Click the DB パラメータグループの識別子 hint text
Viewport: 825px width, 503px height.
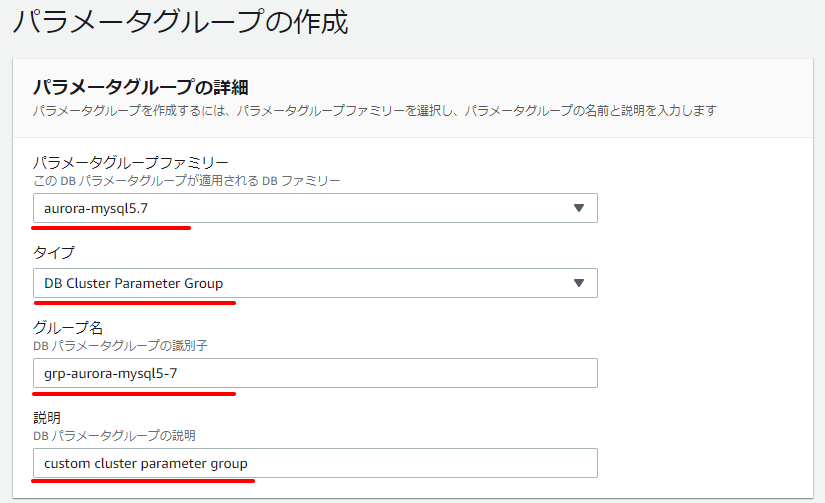tap(120, 346)
